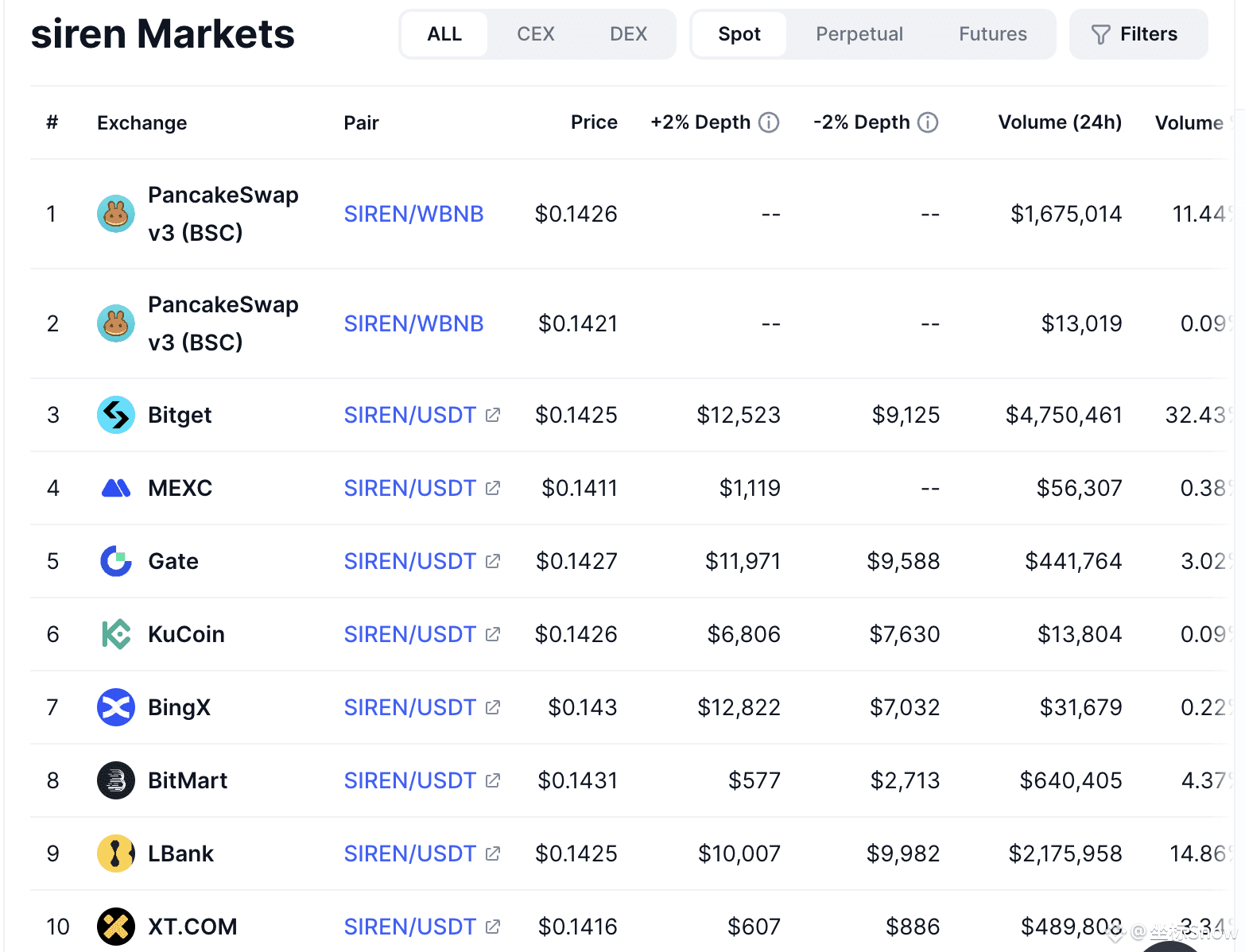Open the Filters dropdown
This screenshot has width=1245, height=952.
point(1138,34)
